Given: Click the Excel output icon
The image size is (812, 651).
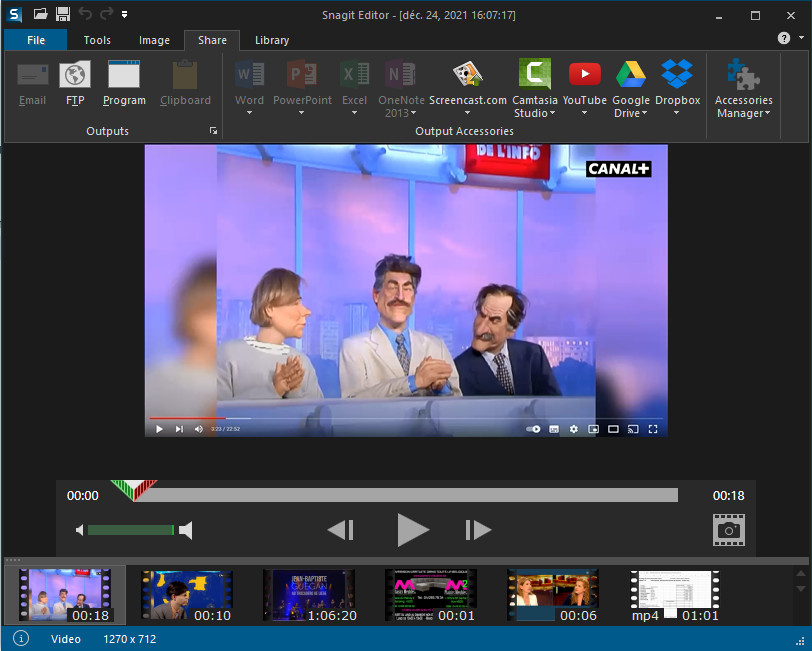Looking at the screenshot, I should pos(354,75).
